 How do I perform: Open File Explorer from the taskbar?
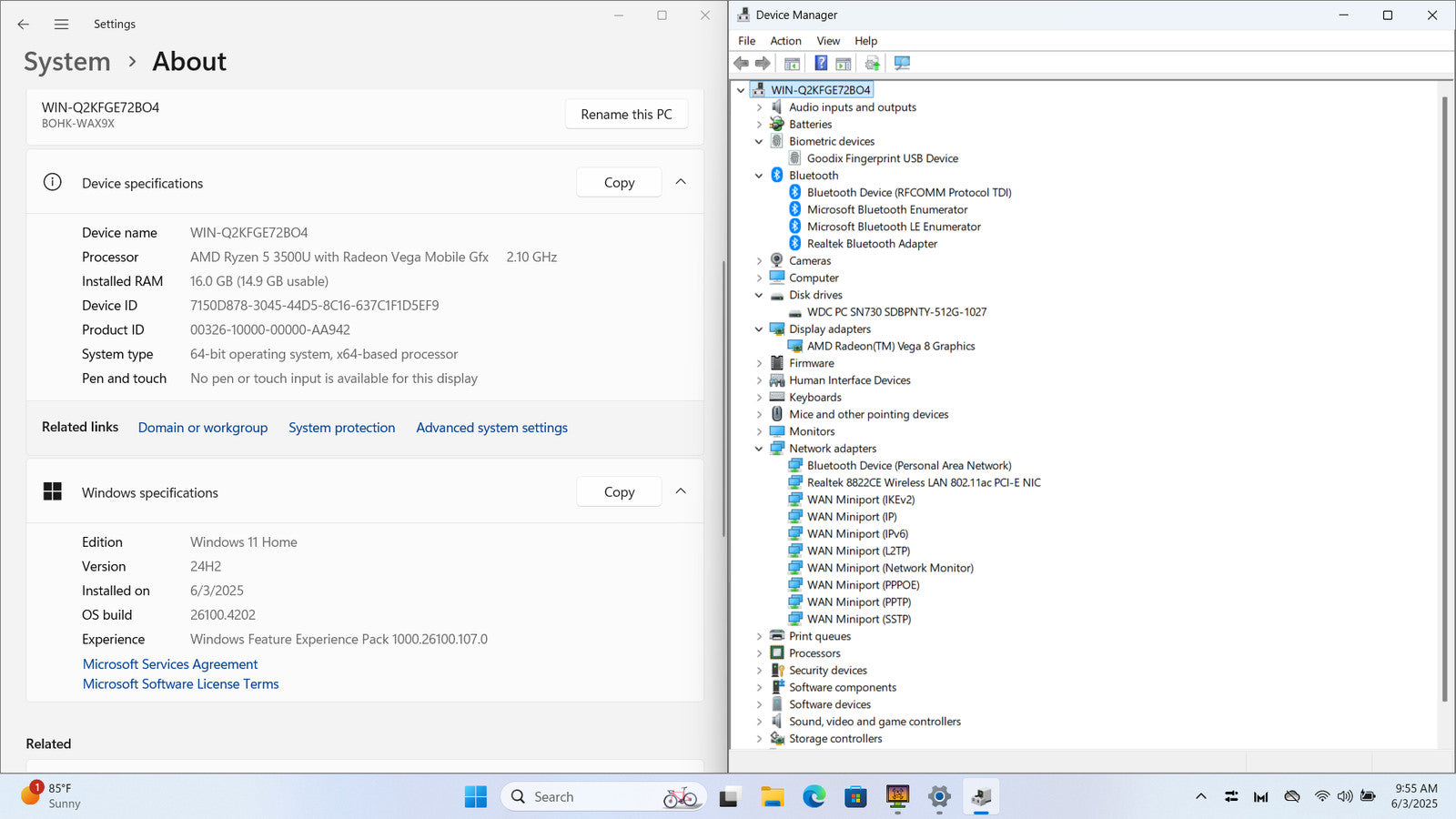[x=772, y=797]
